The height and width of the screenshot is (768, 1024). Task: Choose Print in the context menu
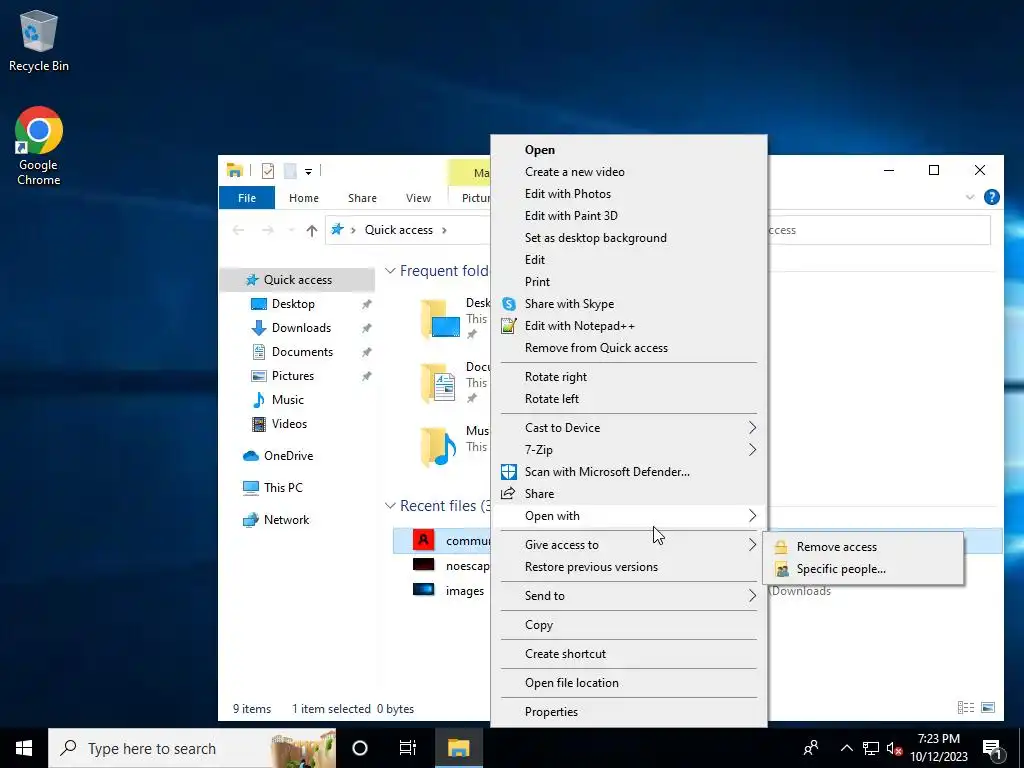[x=537, y=281]
